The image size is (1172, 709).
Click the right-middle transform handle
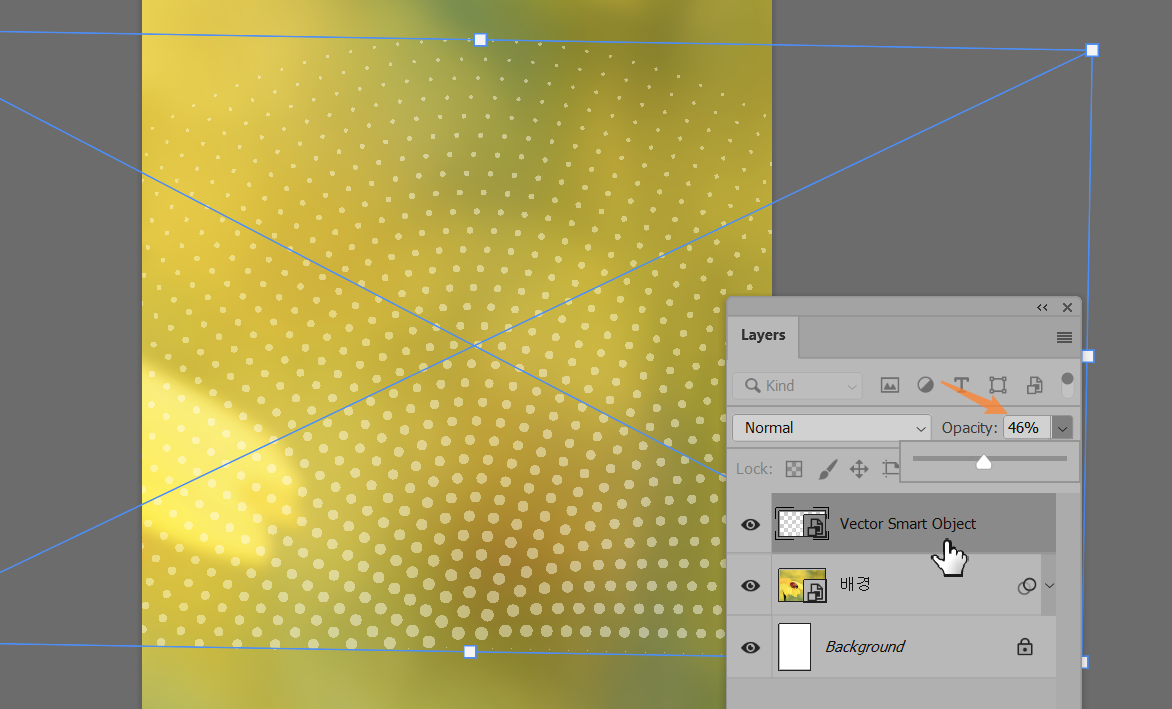[x=1088, y=356]
